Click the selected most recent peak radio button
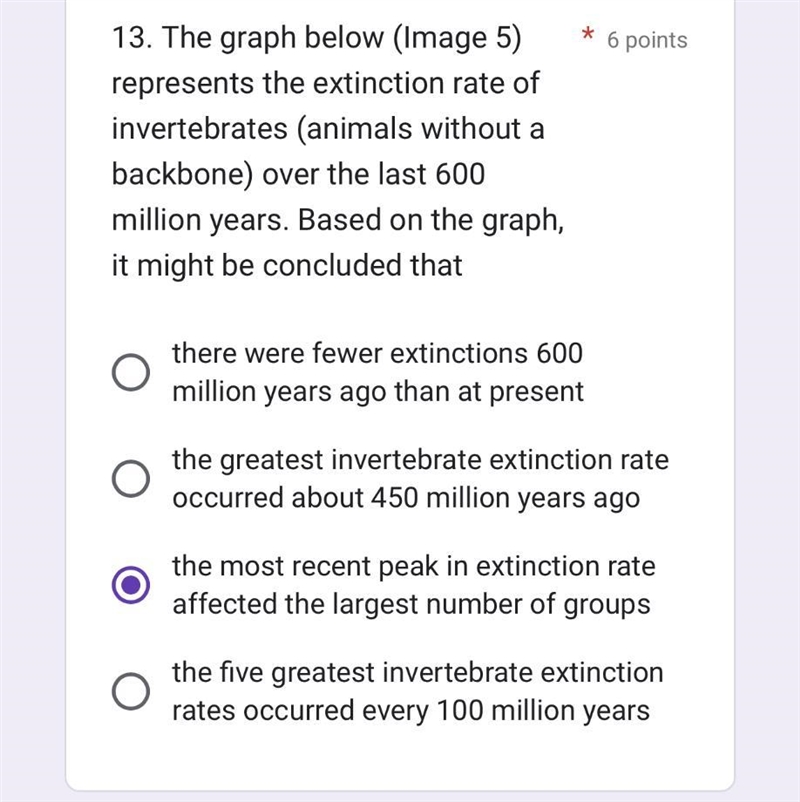 point(131,585)
